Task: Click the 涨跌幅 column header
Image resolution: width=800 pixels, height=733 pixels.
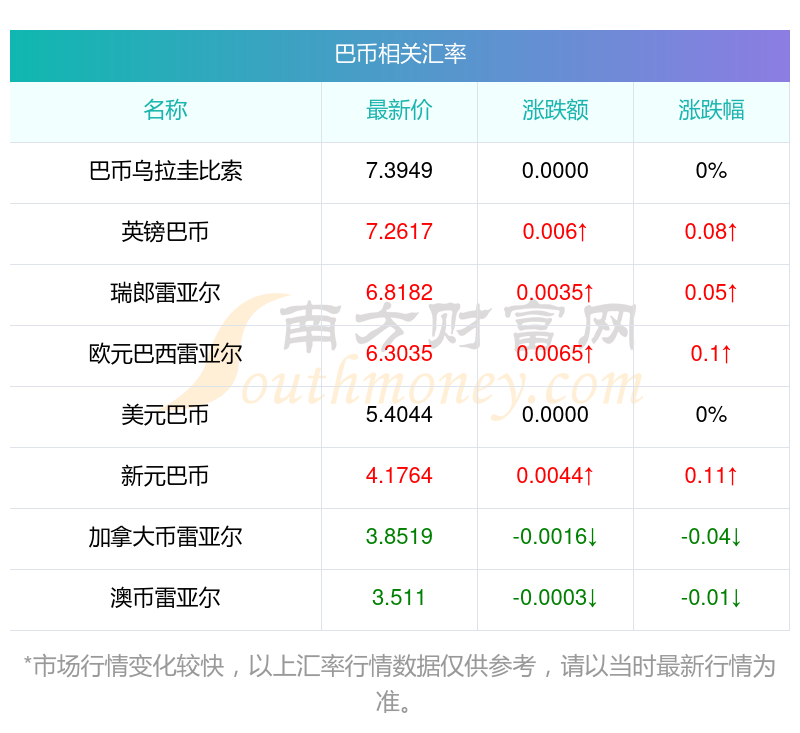Action: coord(710,110)
